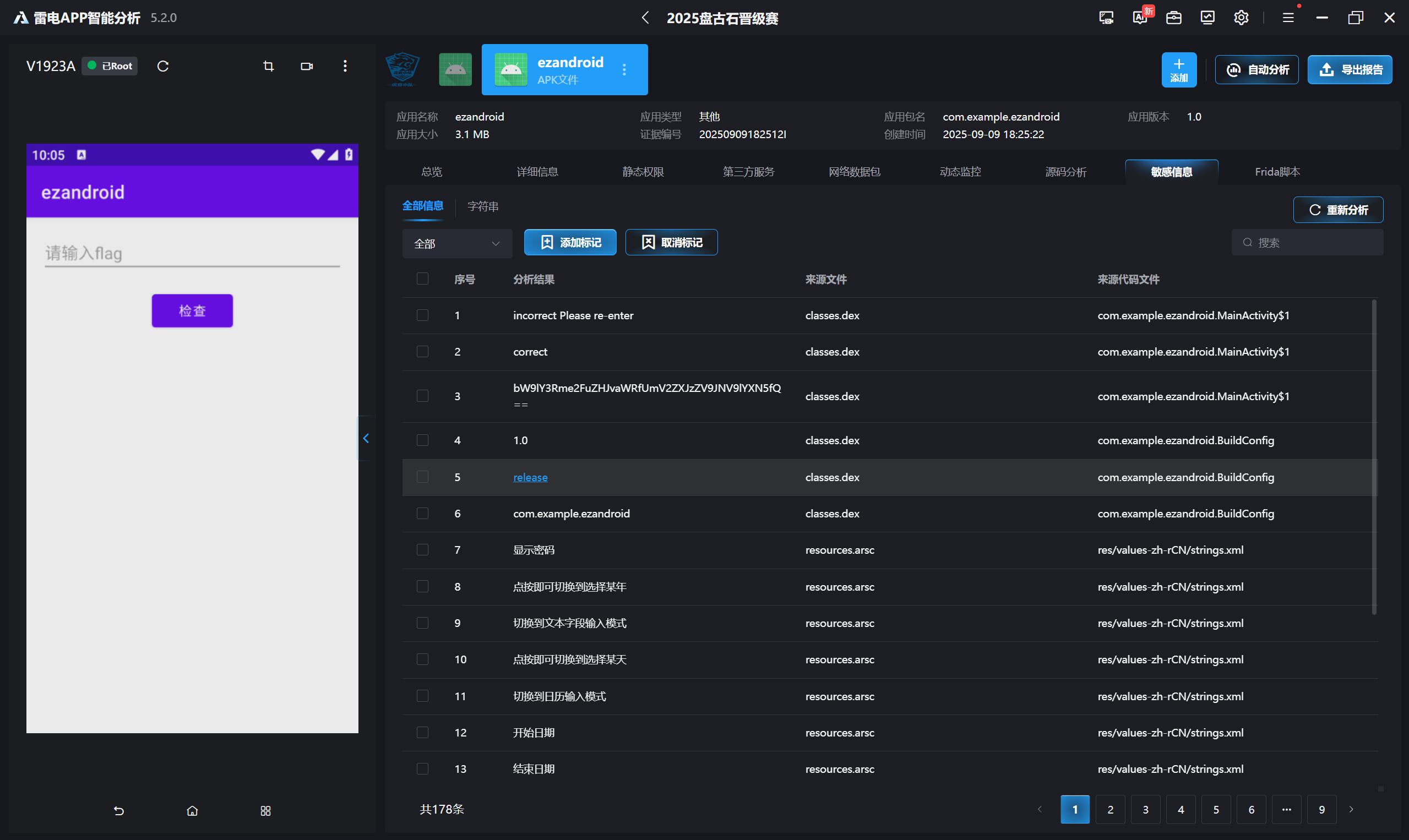Open device more options three-dot menu
Image resolution: width=1409 pixels, height=840 pixels.
coord(345,66)
